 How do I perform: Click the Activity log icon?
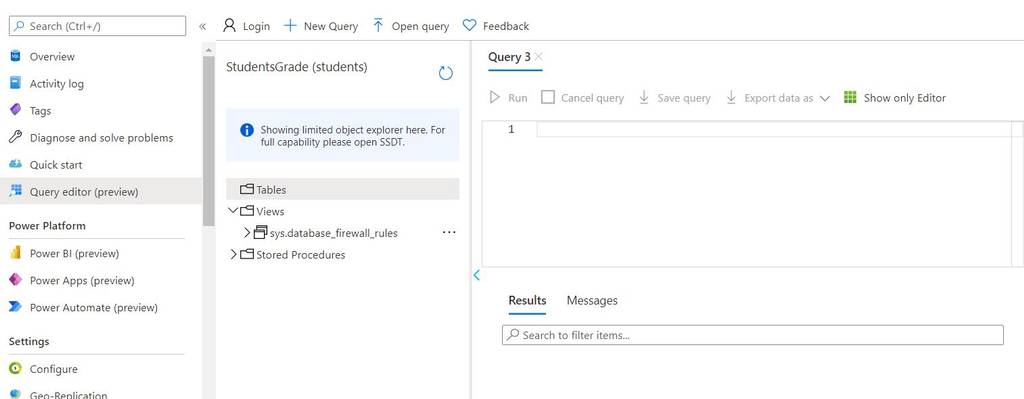coord(16,84)
